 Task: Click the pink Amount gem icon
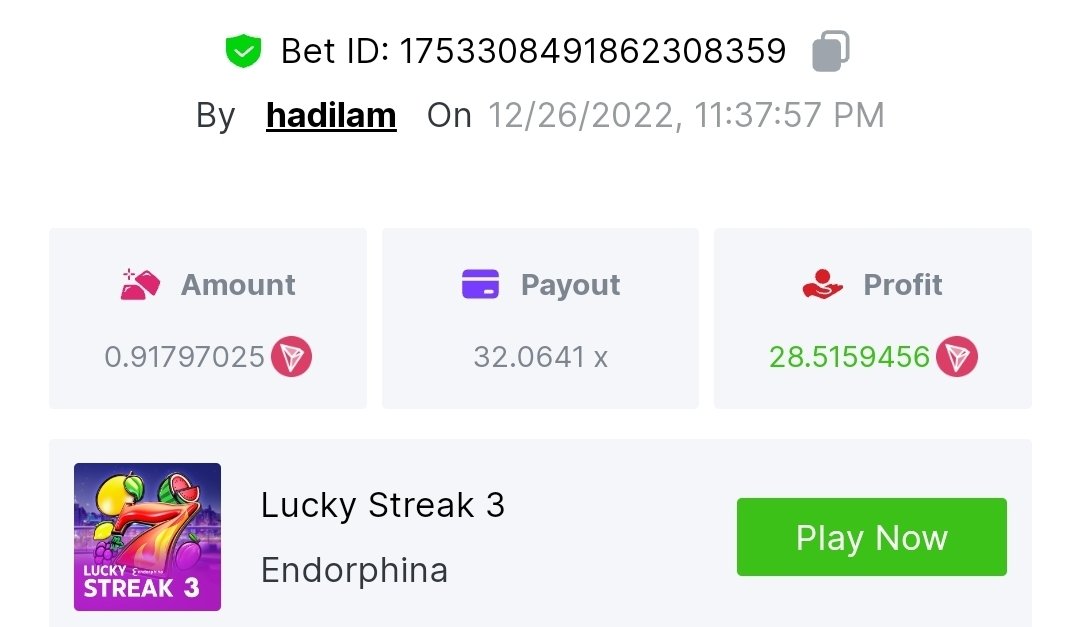(140, 285)
